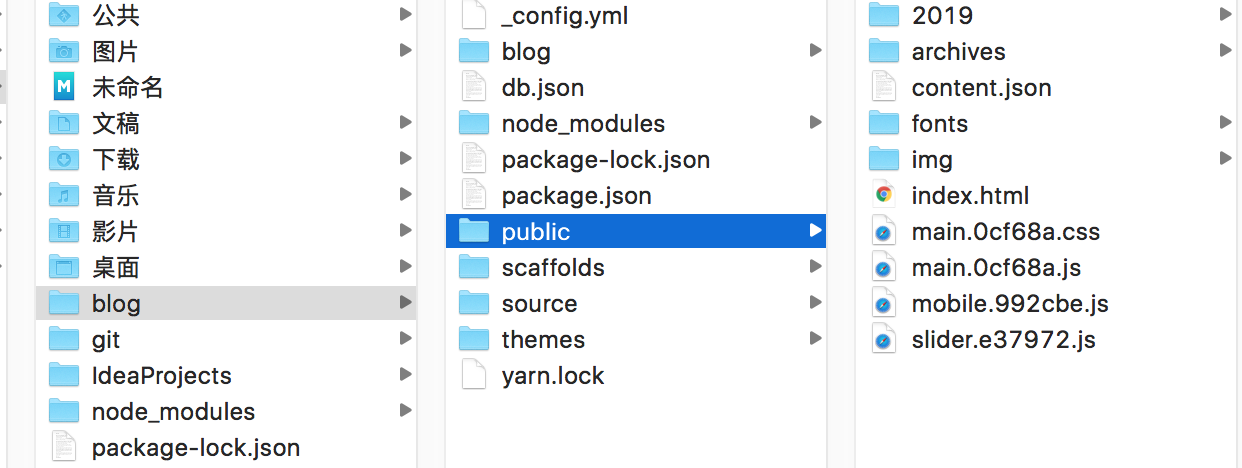This screenshot has width=1242, height=468.
Task: Expand the themes folder arrow
Action: (x=816, y=340)
